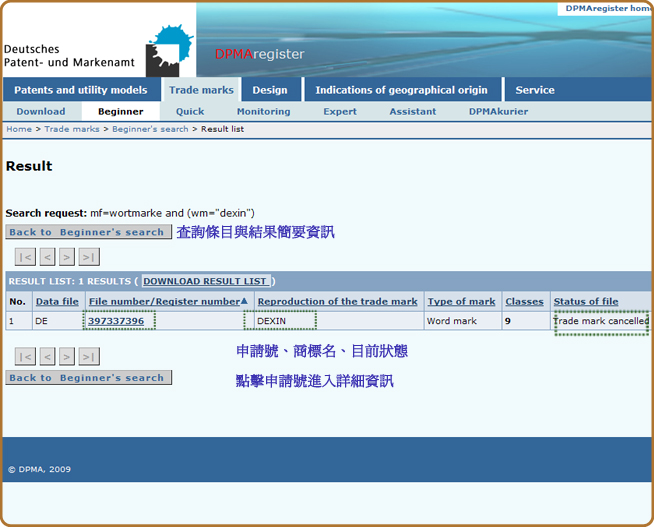The height and width of the screenshot is (527, 654).
Task: Click lower Back to Beginner's search button
Action: pyautogui.click(x=88, y=378)
